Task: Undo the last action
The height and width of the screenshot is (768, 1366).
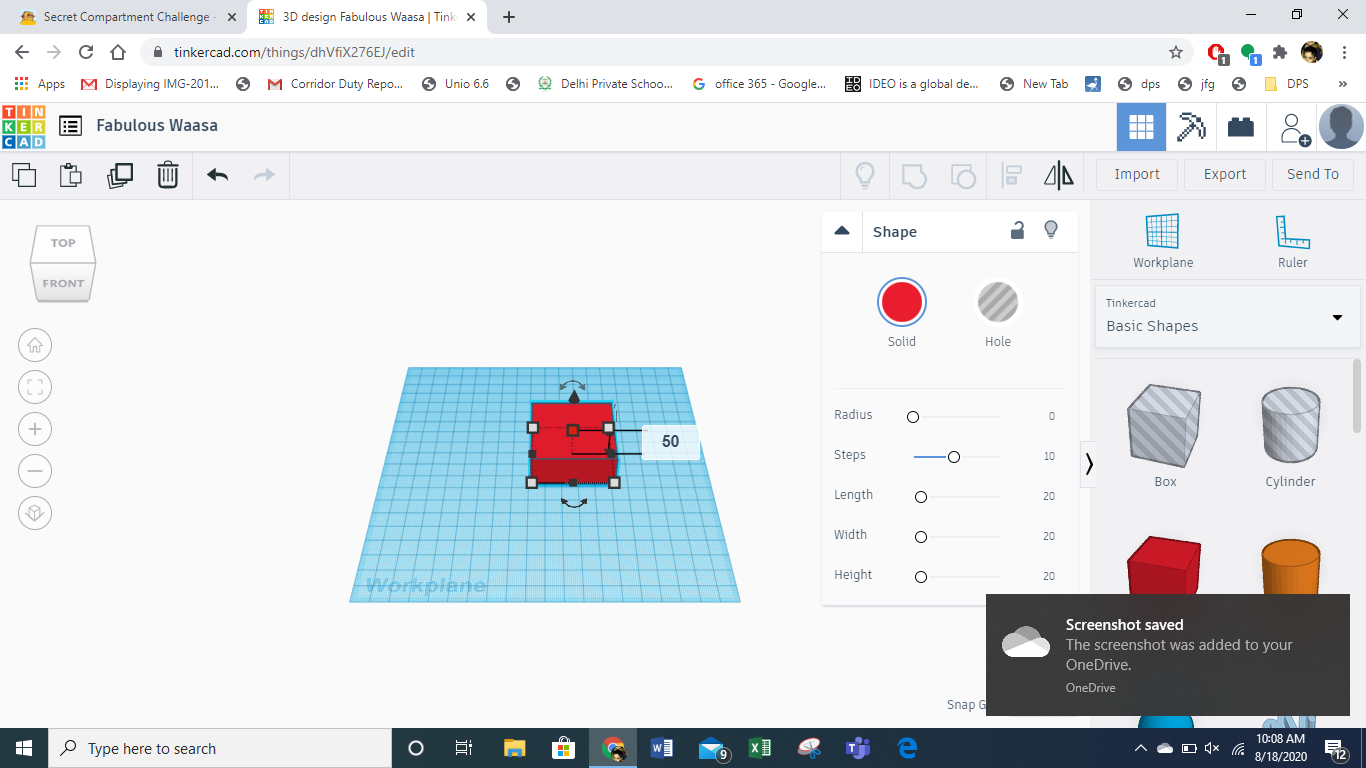Action: [217, 175]
